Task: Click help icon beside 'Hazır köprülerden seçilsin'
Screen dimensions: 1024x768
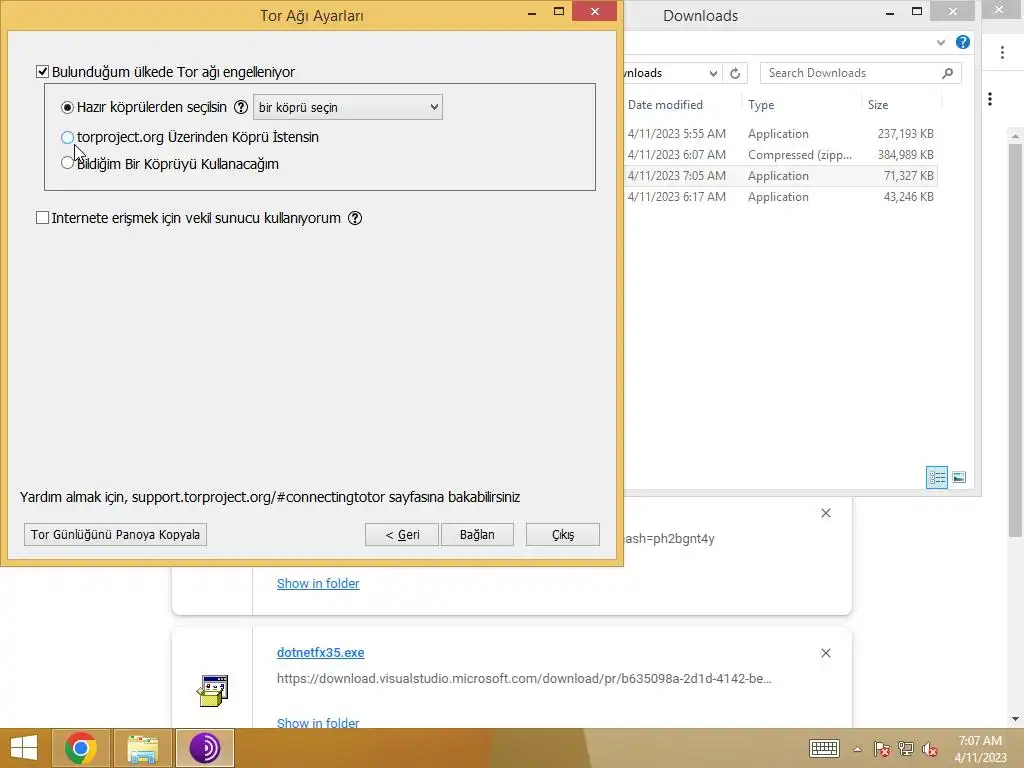Action: [241, 107]
